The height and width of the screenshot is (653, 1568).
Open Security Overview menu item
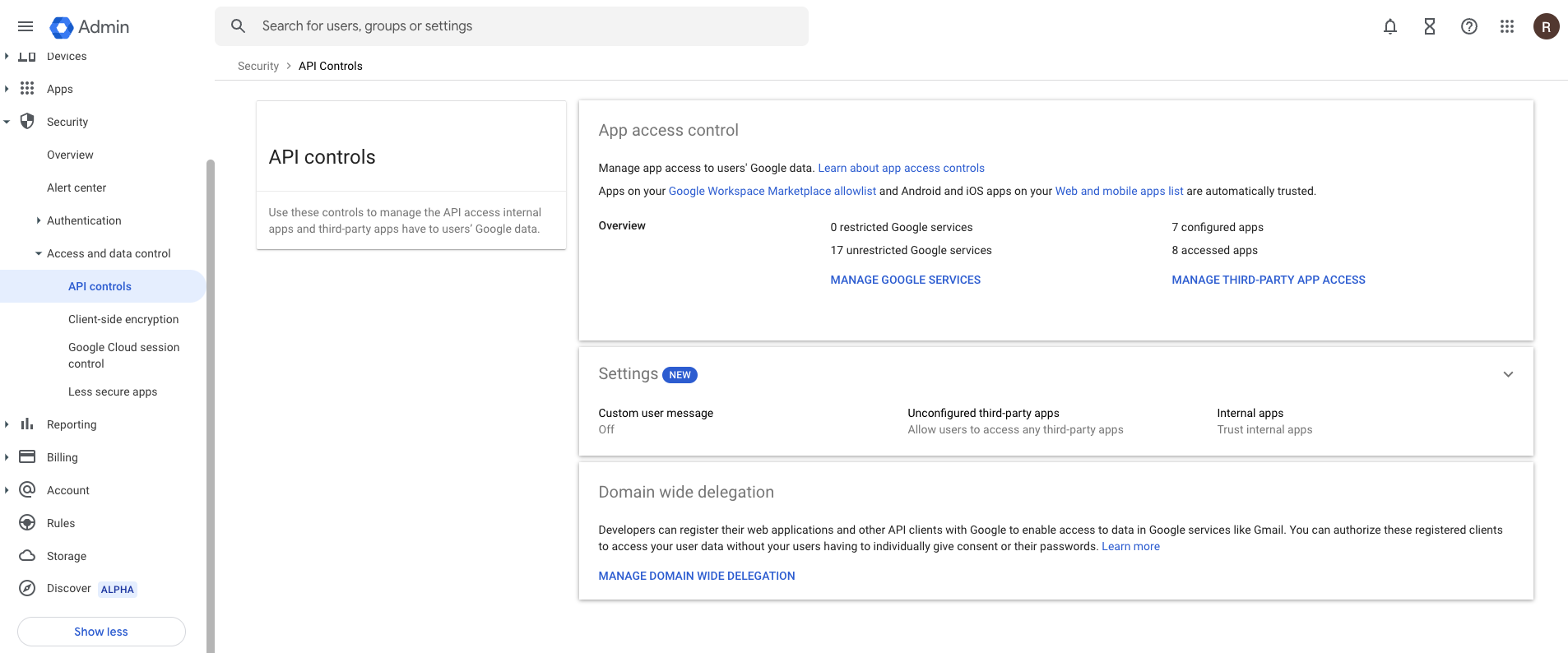70,155
